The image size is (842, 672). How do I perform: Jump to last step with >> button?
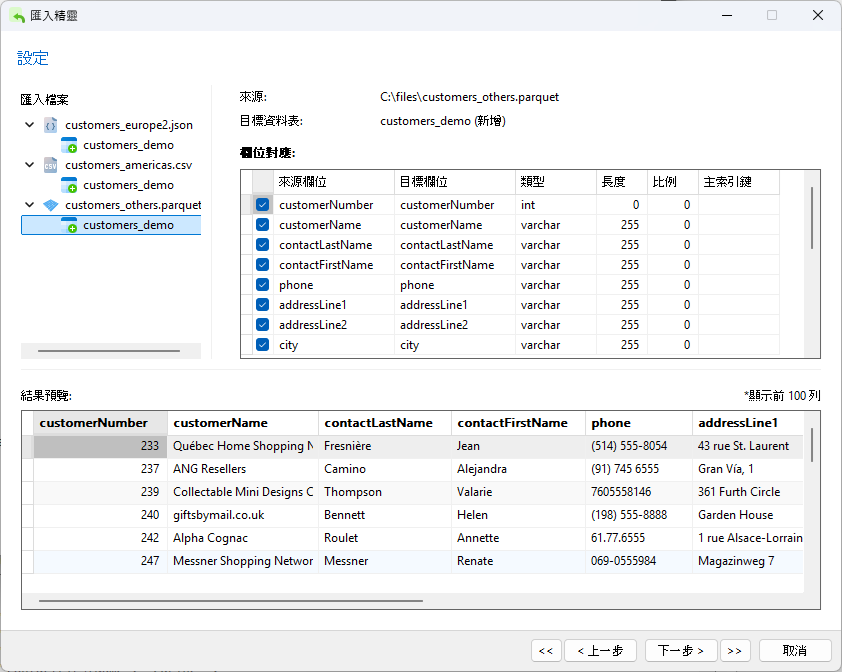735,651
